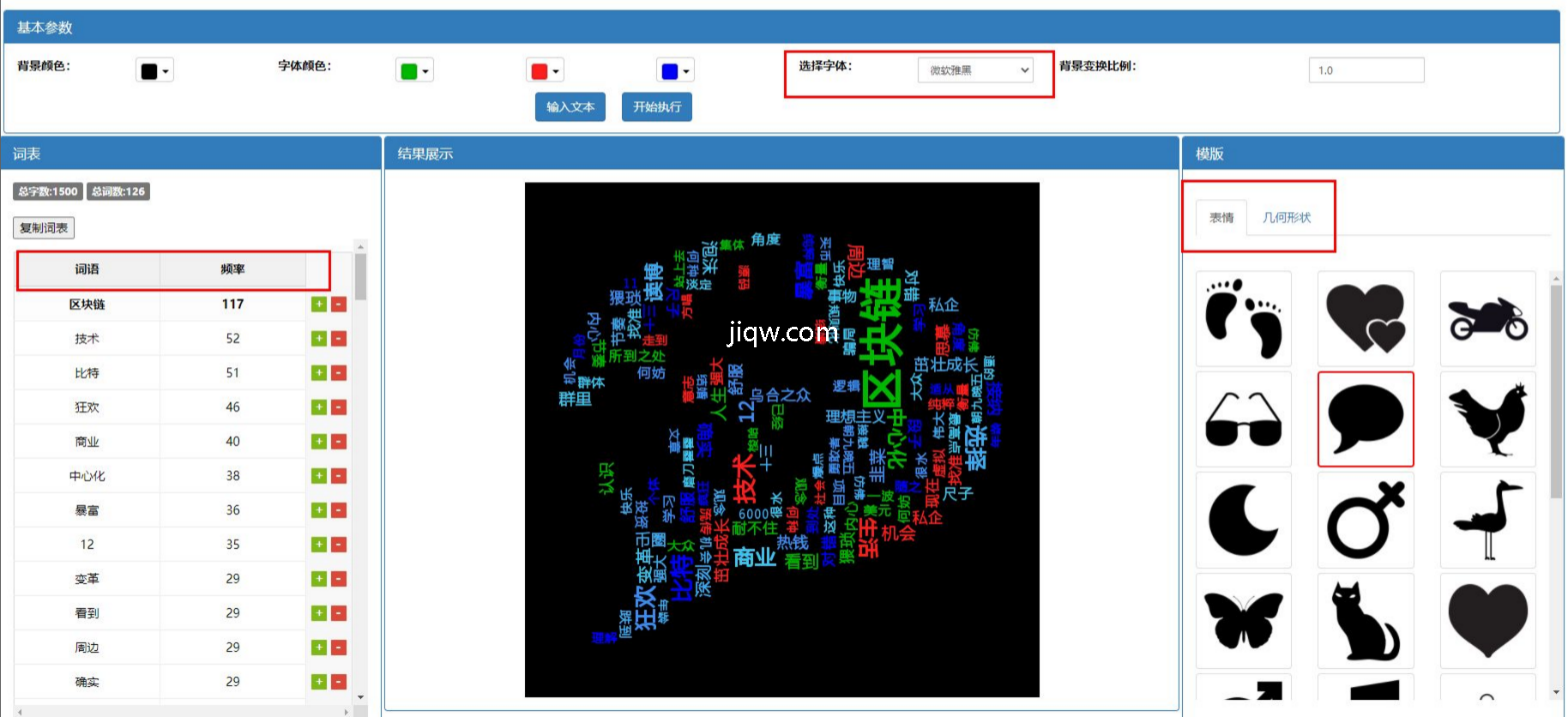This screenshot has width=1568, height=717.
Task: Click green plus button for 区块链
Action: click(319, 304)
